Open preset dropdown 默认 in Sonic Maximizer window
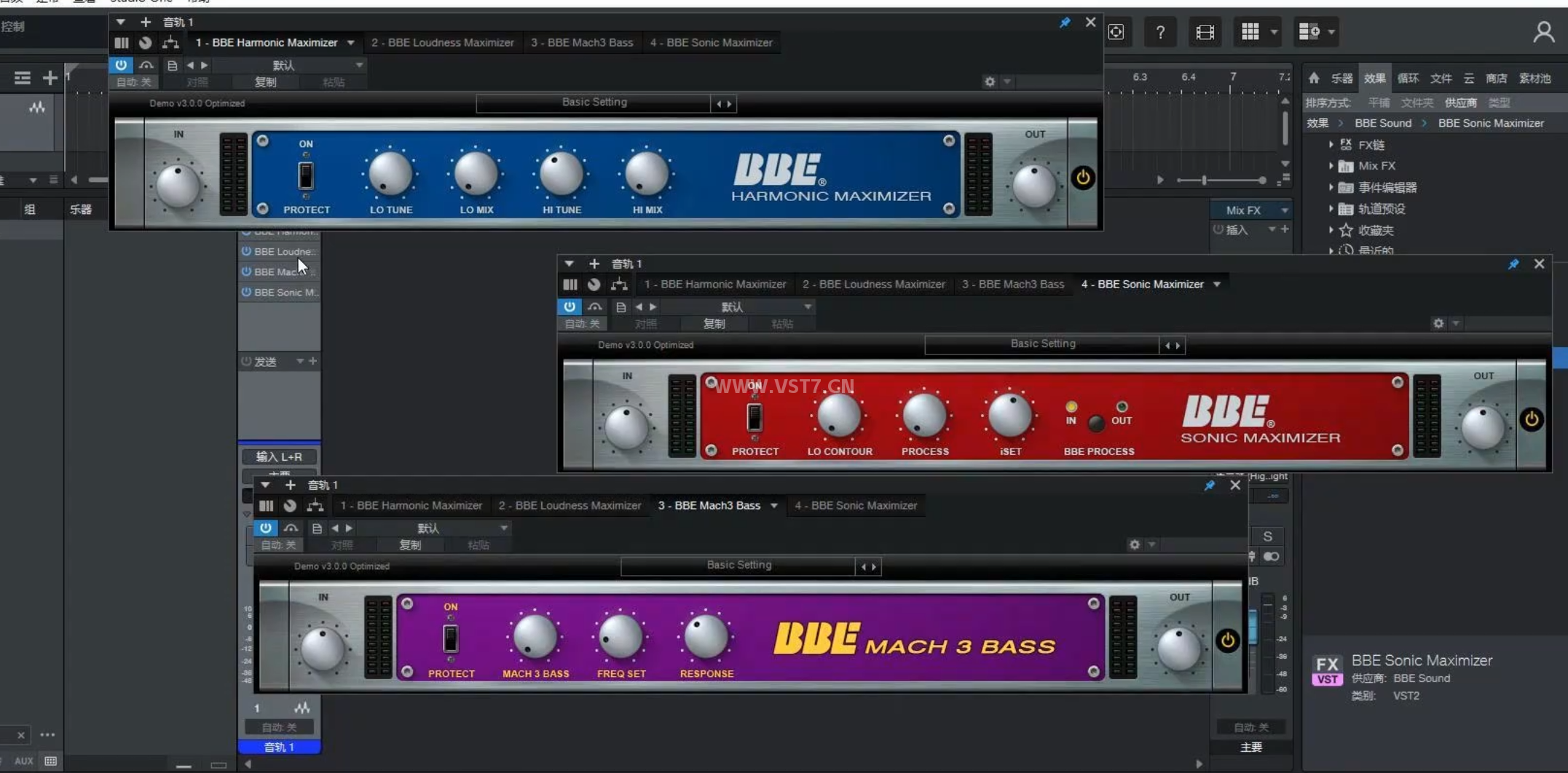Screen dimensions: 1568x773 point(737,306)
